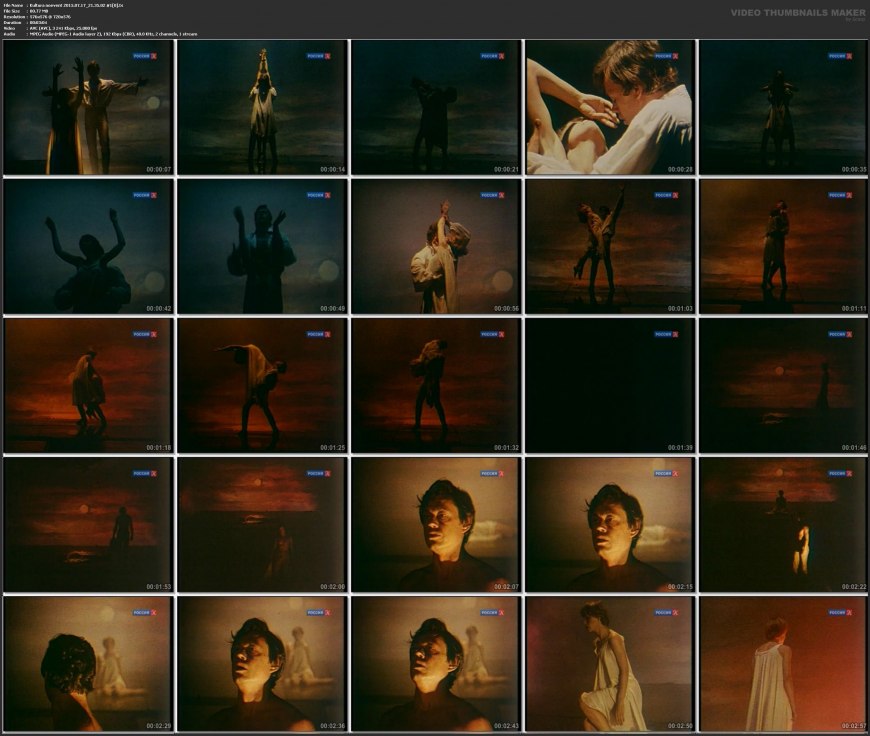Screen dimensions: 870x736
Task: Click the Audio info line in the header
Action: pos(100,34)
